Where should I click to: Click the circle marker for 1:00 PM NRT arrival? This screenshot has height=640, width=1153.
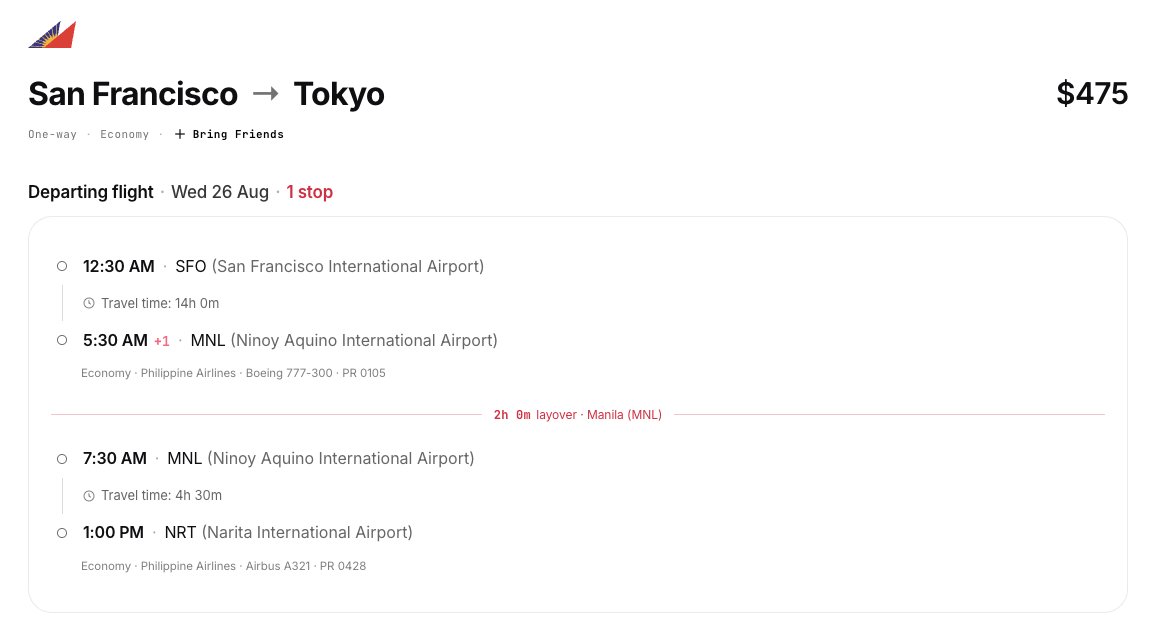(x=62, y=533)
